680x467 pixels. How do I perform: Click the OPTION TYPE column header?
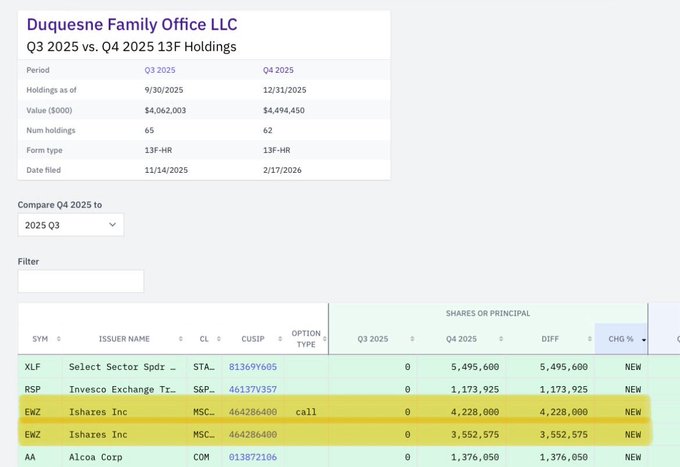305,339
